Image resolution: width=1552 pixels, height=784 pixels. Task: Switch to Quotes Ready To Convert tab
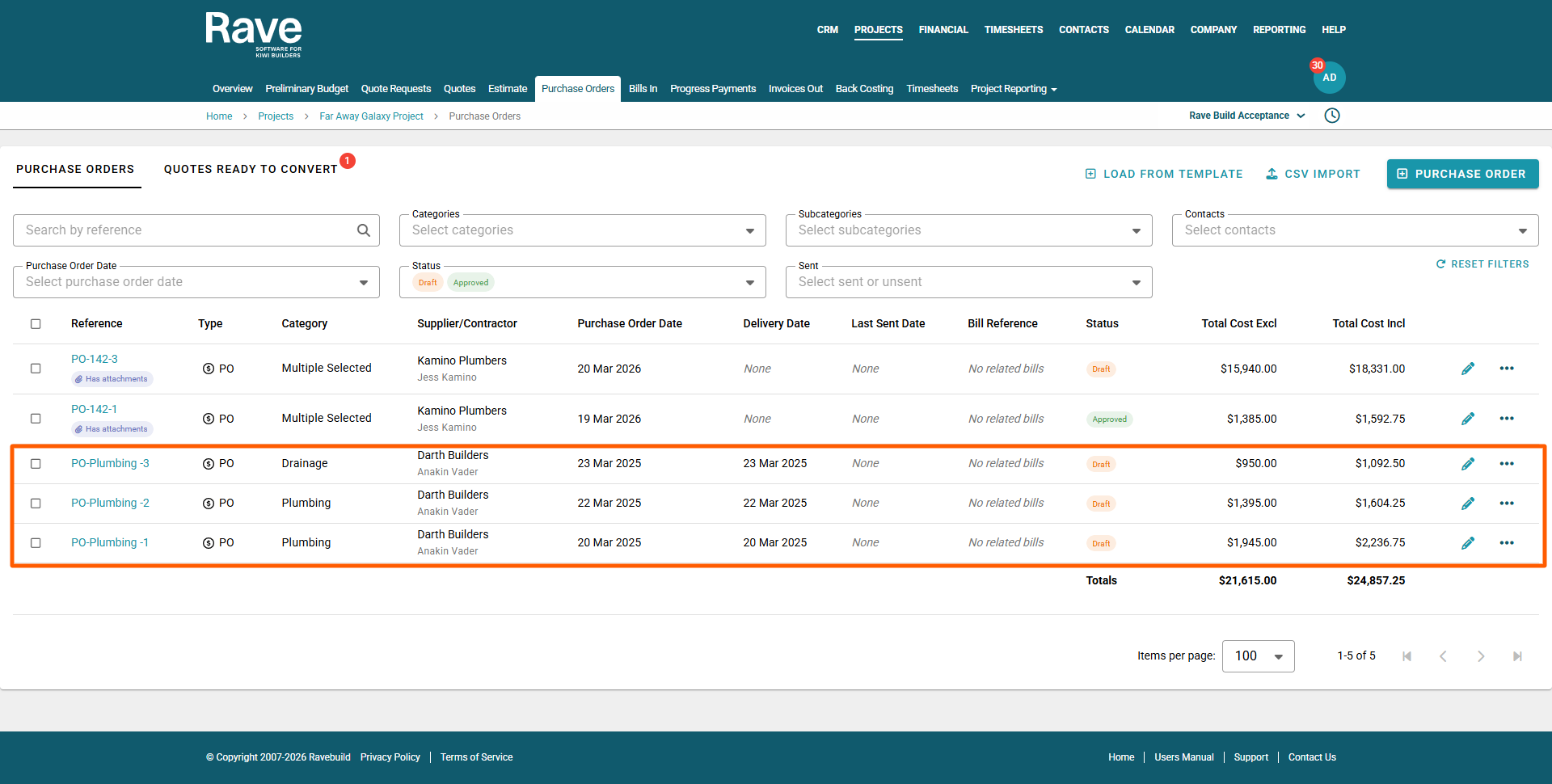pos(251,169)
